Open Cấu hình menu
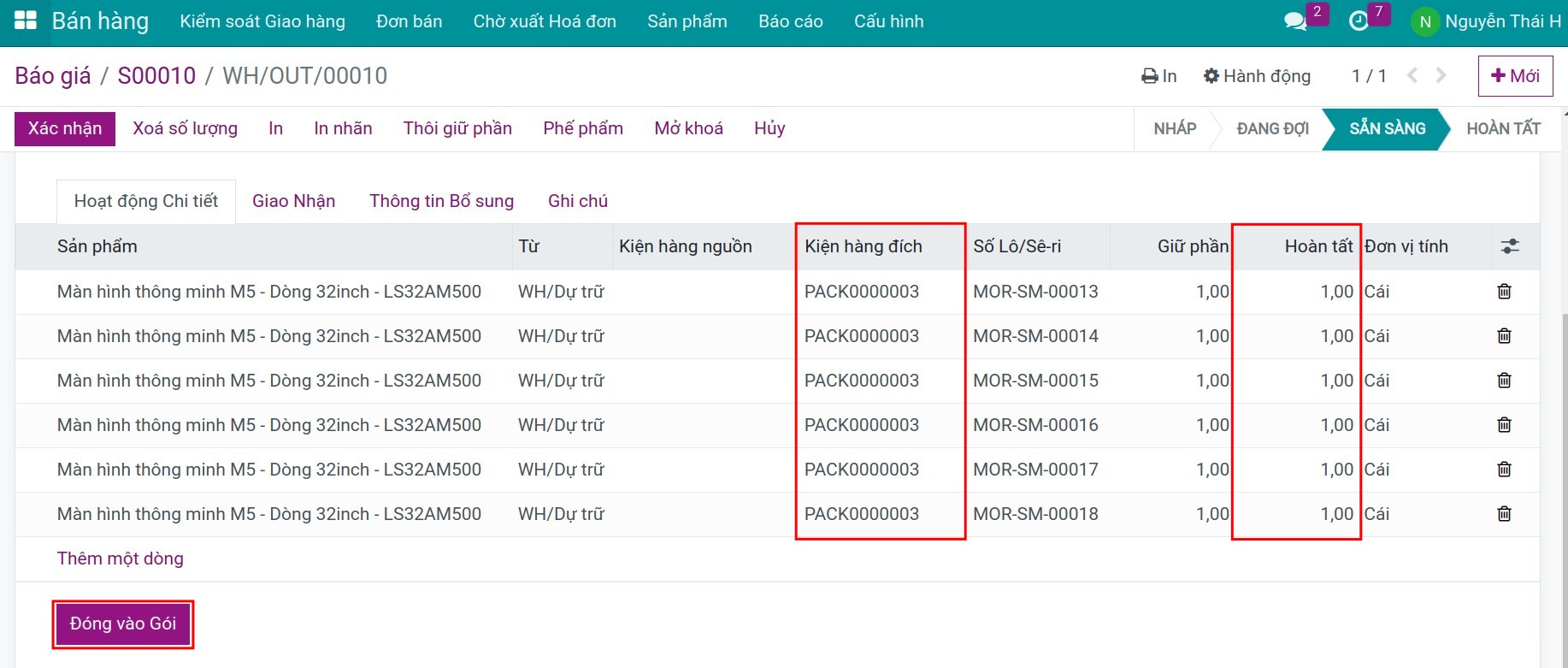The height and width of the screenshot is (668, 1568). (889, 21)
